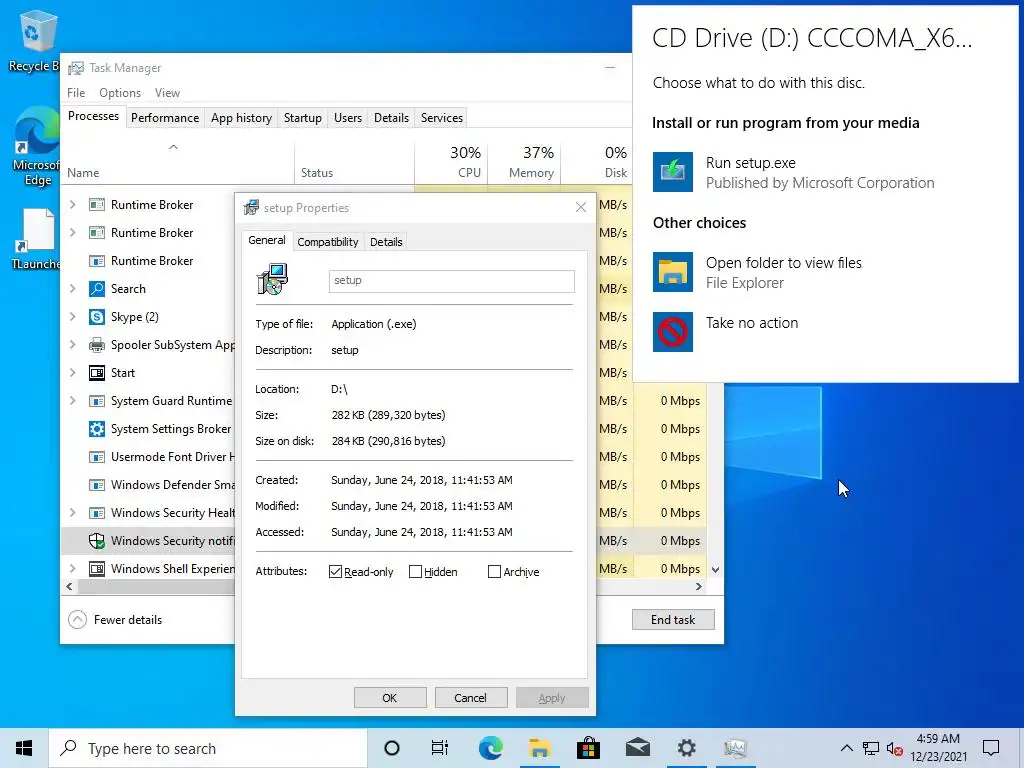Click the Skype process icon
The height and width of the screenshot is (768, 1024).
point(97,317)
